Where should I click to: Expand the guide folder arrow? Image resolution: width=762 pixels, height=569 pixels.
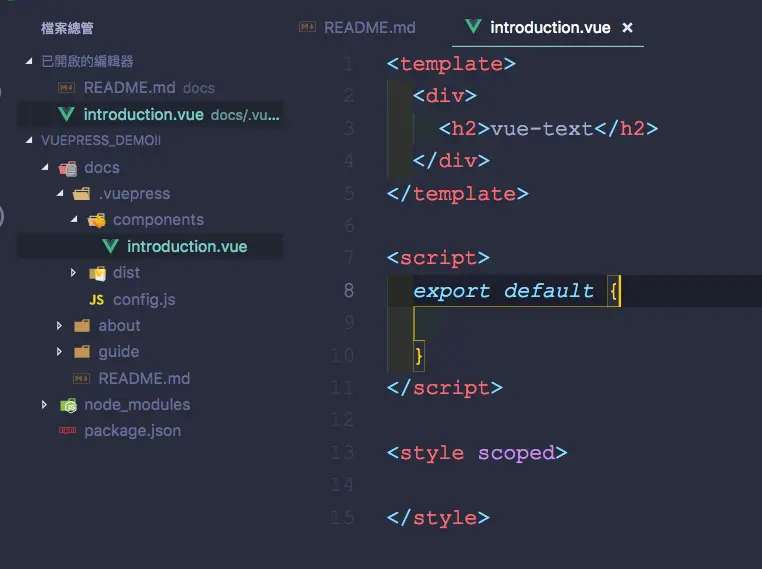(x=59, y=351)
